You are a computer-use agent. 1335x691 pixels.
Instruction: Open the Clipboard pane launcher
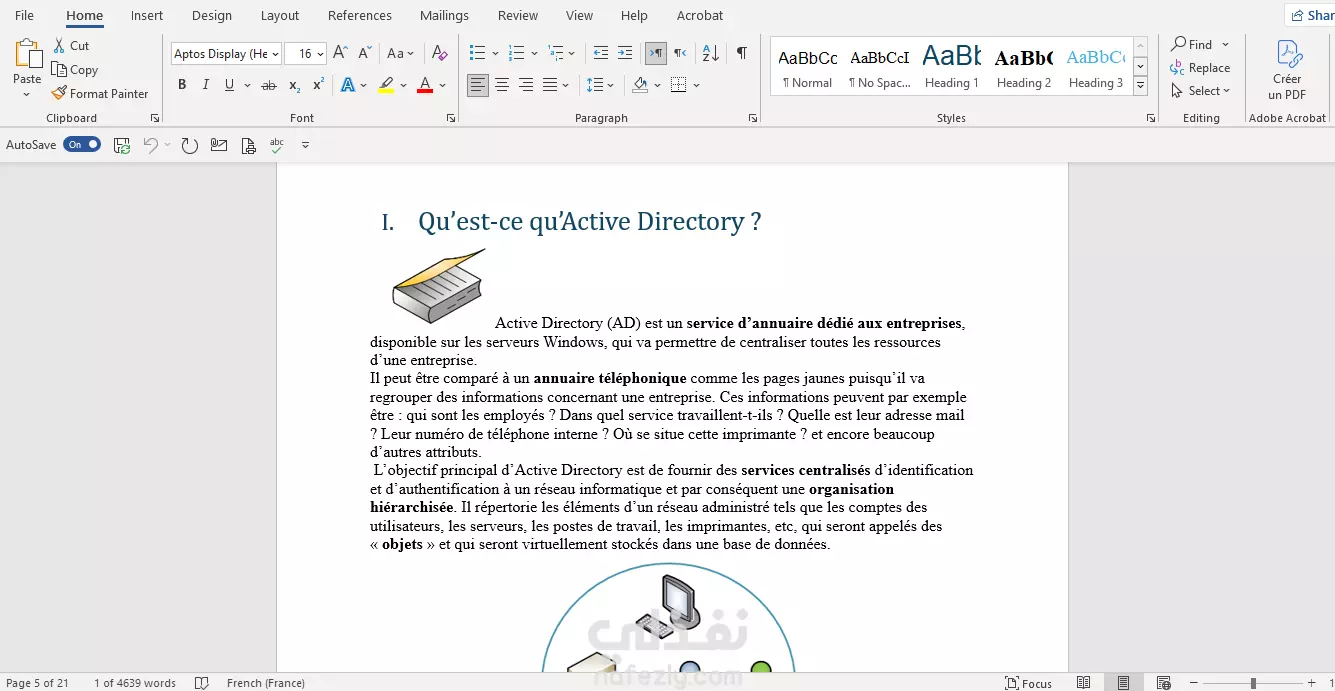point(155,118)
